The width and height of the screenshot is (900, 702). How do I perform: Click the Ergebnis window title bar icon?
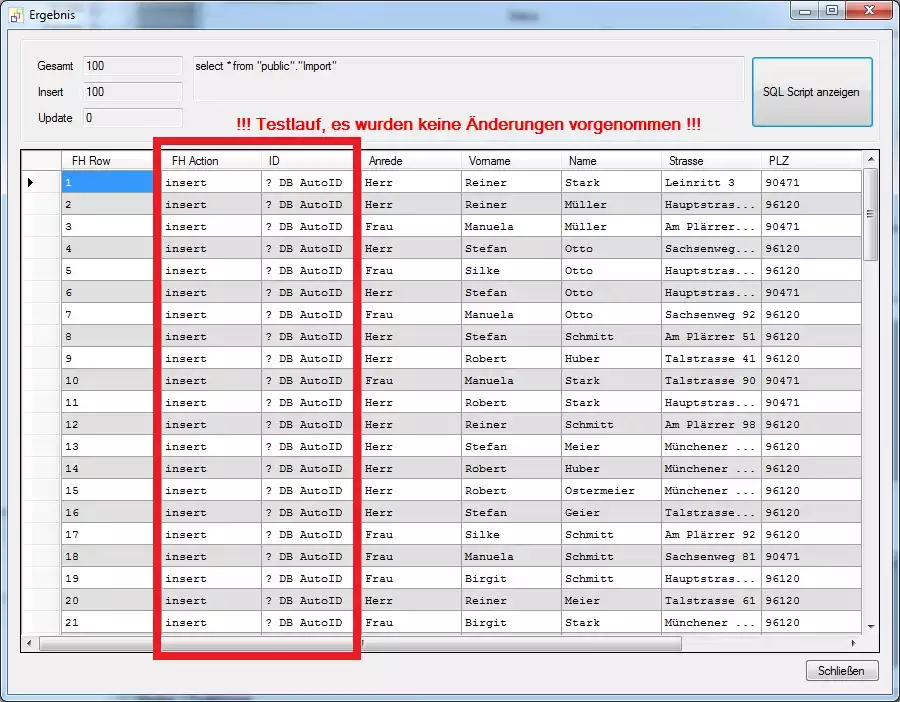(15, 15)
